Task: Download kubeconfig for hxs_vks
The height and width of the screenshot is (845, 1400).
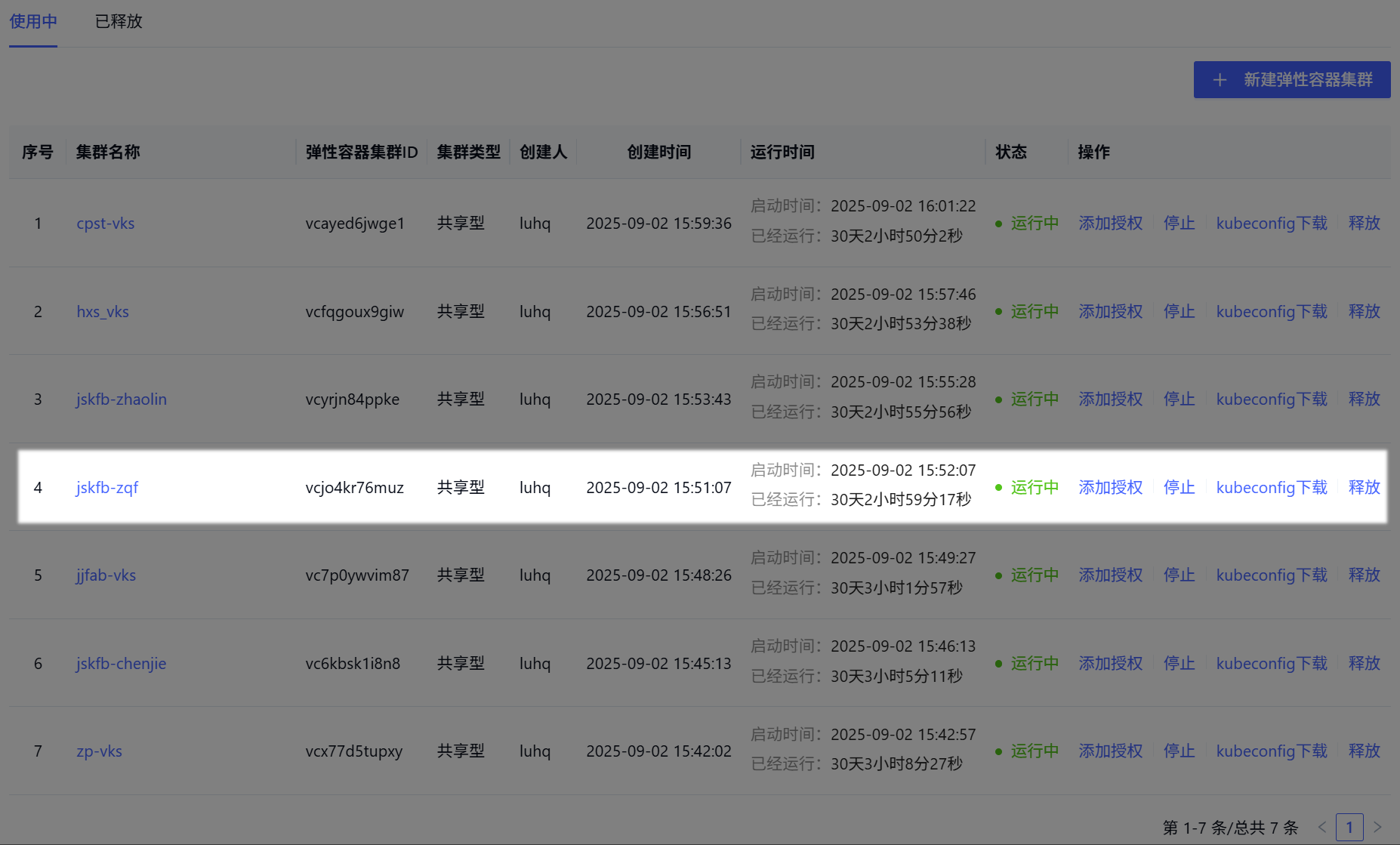Action: 1272,312
